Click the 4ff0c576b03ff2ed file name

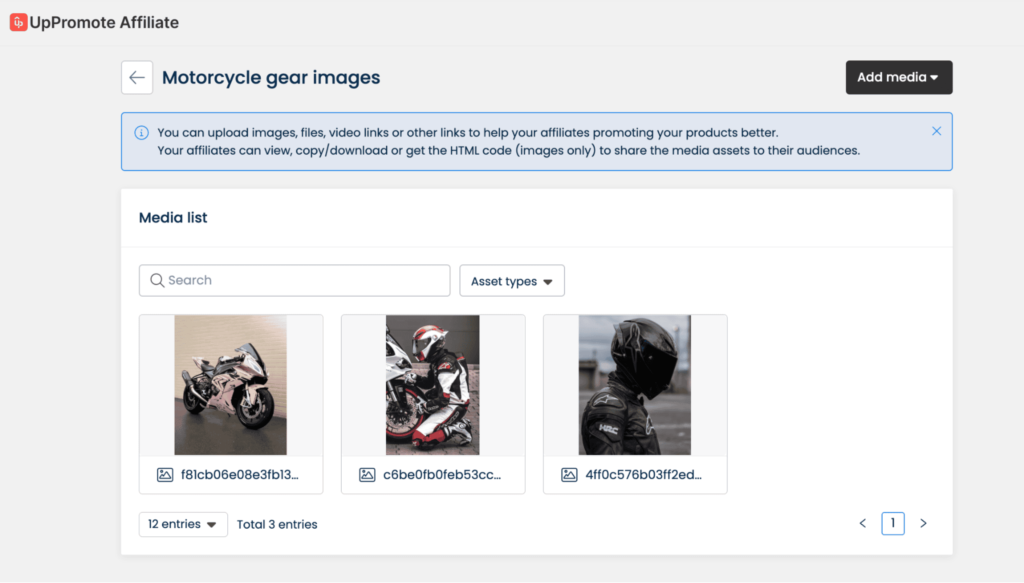(643, 475)
